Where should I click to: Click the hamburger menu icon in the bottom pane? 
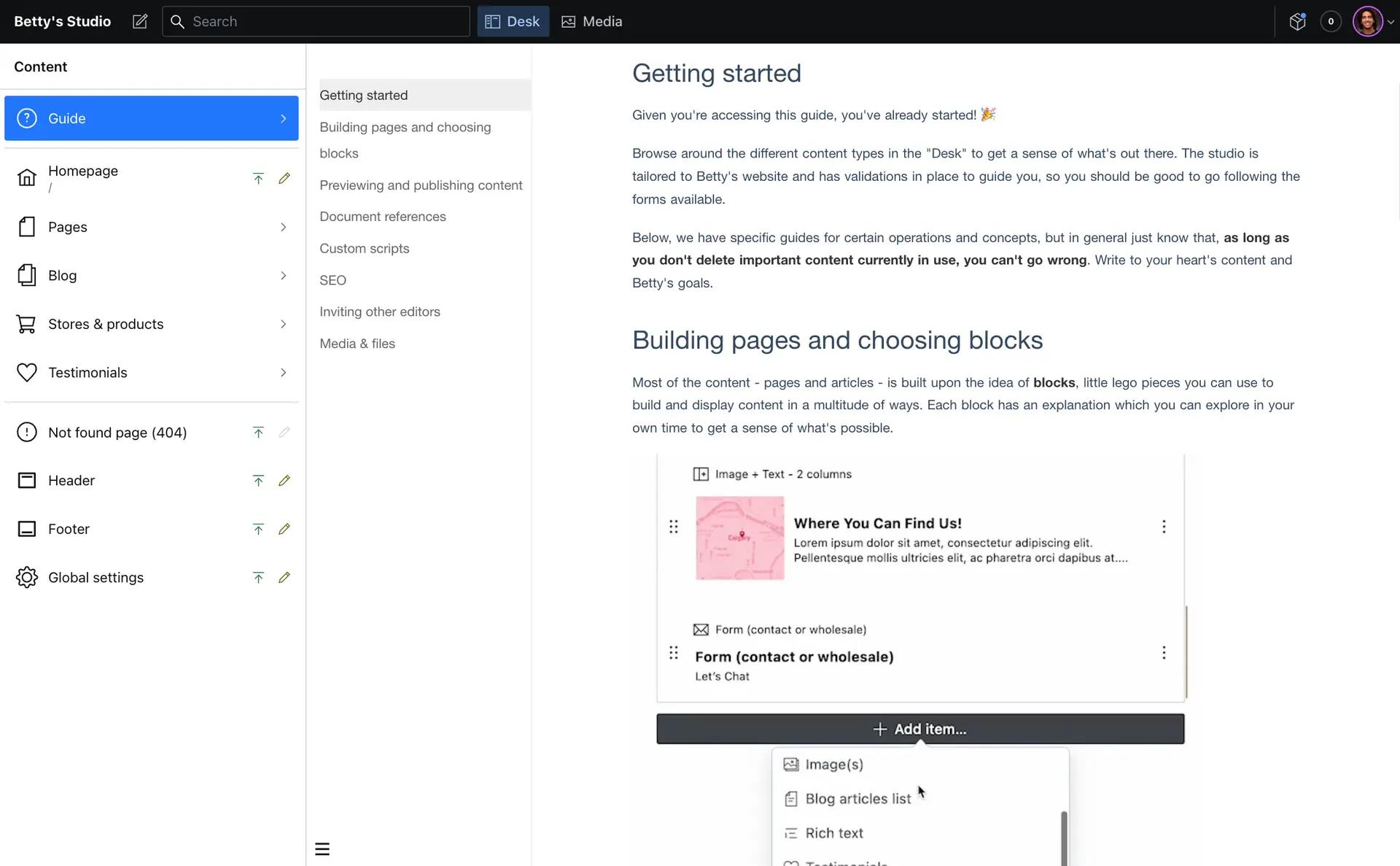point(322,849)
